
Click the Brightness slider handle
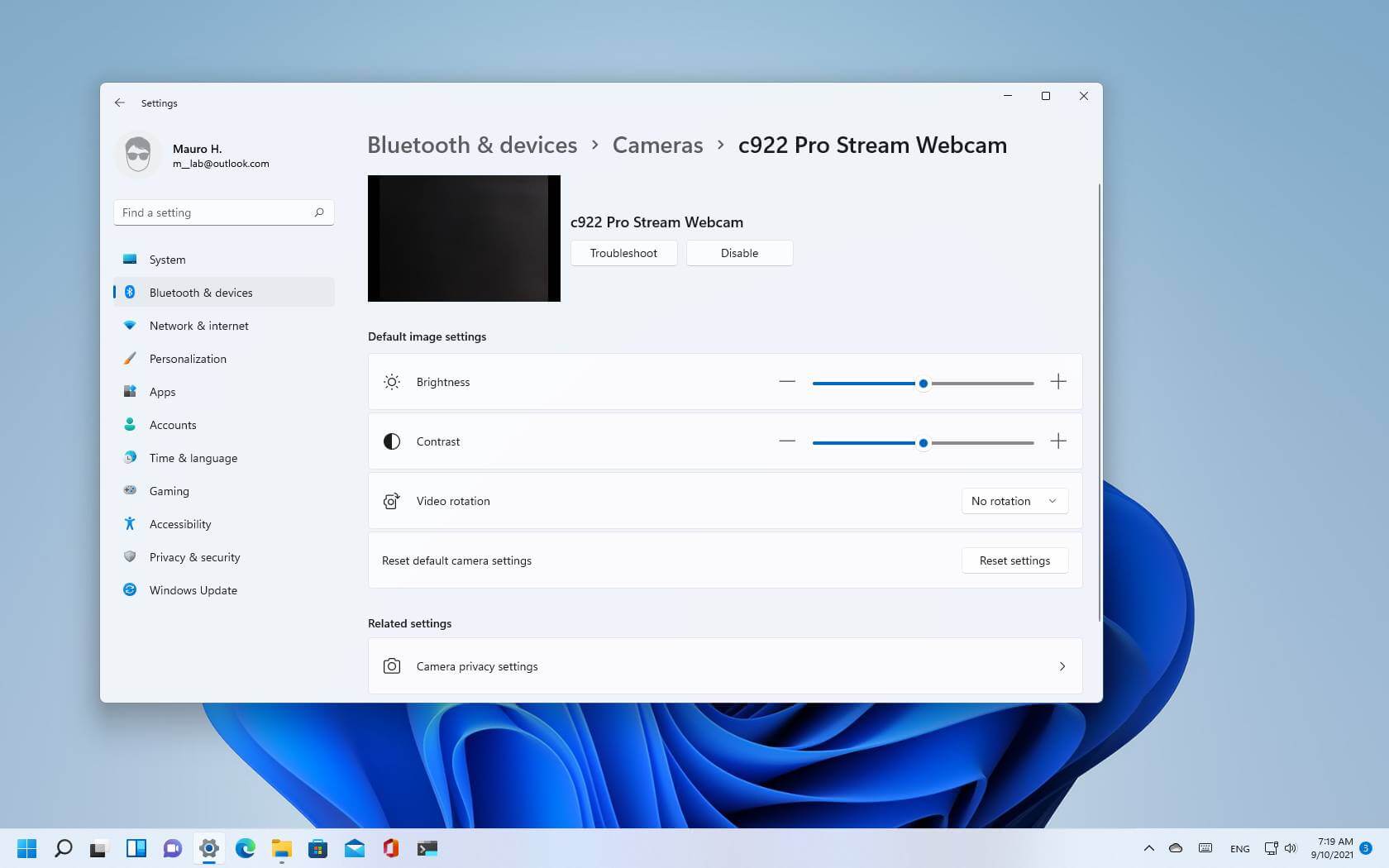[923, 383]
